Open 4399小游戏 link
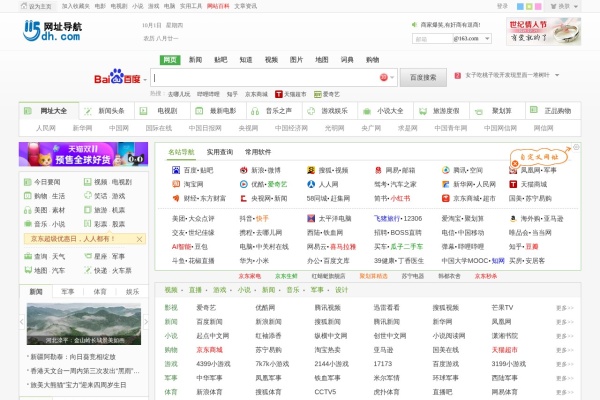The image size is (600, 400). (x=213, y=364)
